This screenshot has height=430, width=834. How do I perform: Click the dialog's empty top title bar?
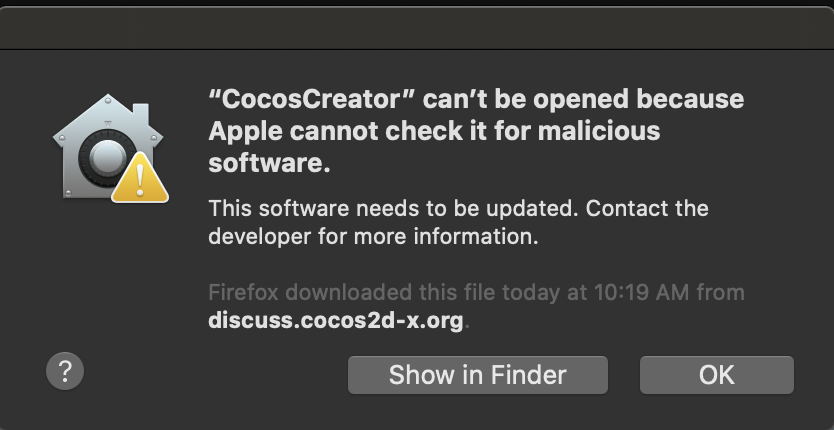tap(417, 28)
